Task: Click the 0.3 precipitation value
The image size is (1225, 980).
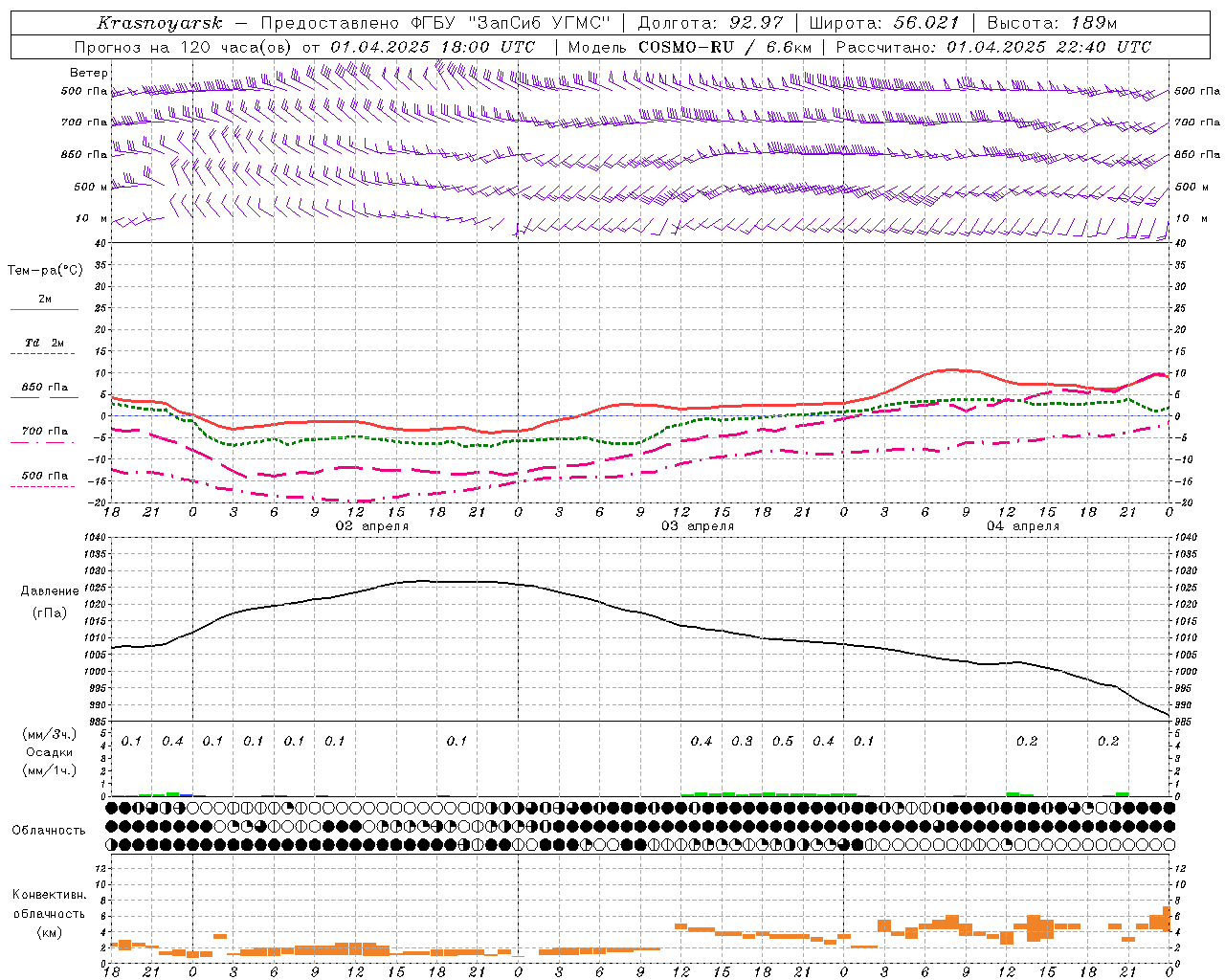Action: click(742, 742)
